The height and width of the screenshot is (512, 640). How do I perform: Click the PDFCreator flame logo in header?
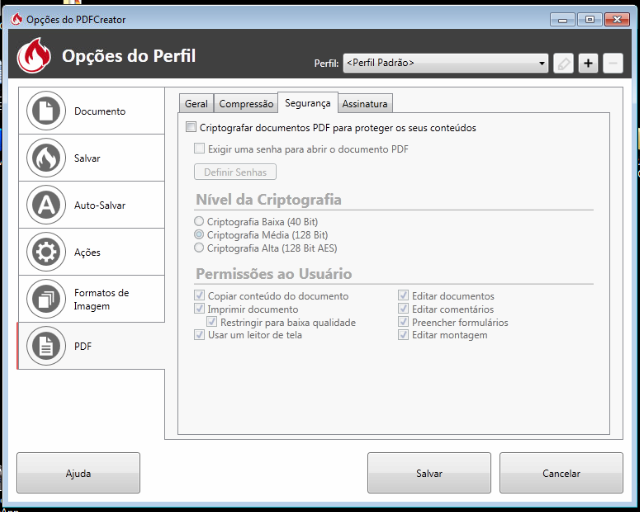[x=34, y=56]
